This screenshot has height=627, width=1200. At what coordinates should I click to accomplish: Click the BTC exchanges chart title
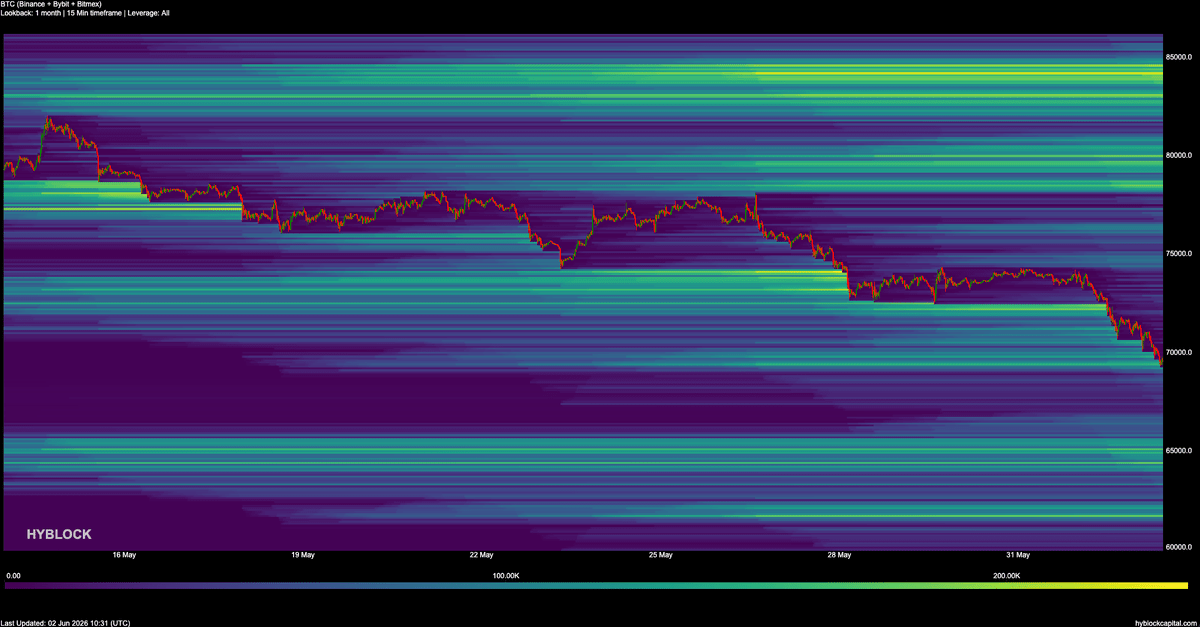51,4
